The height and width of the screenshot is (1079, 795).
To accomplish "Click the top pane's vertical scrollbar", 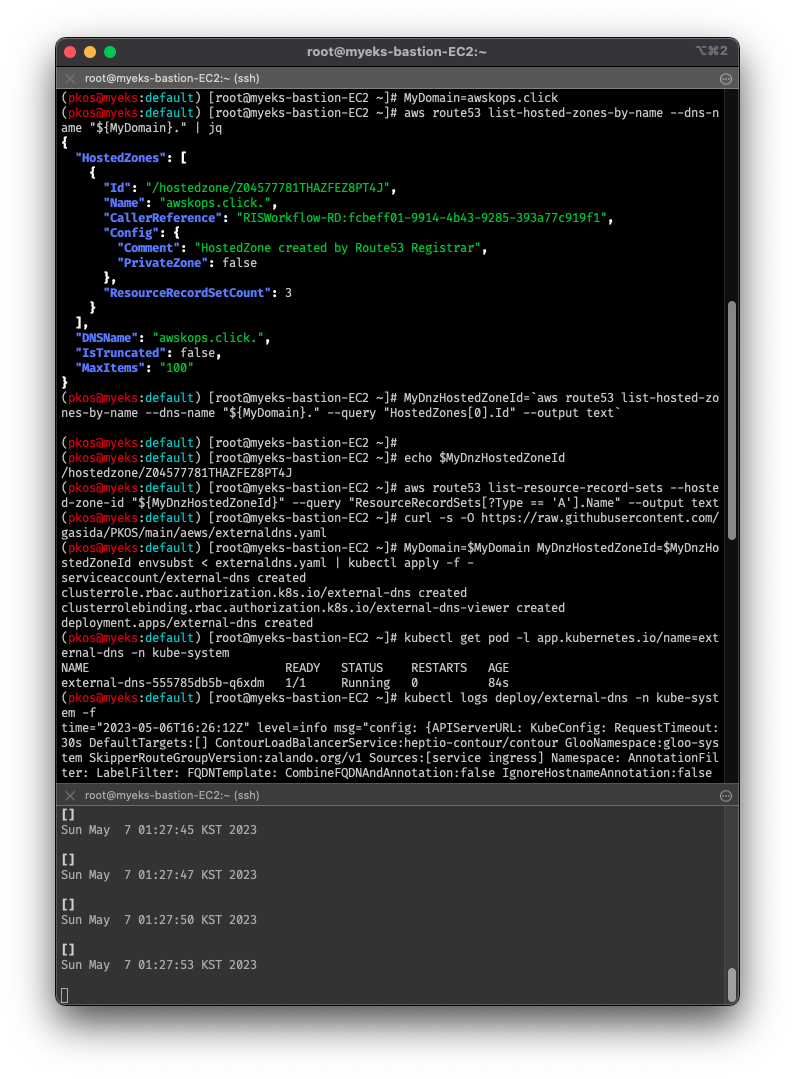I will click(732, 420).
